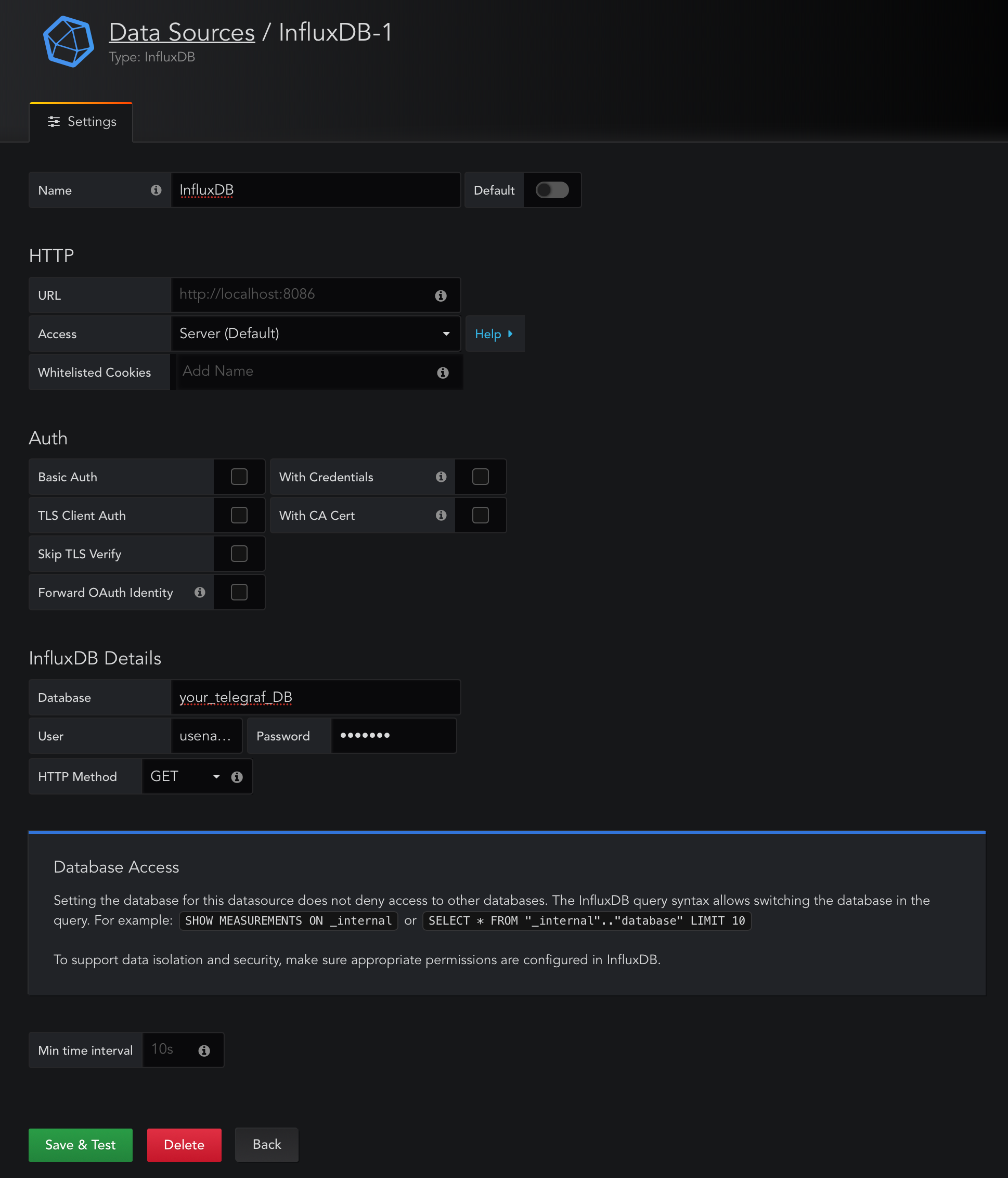Enable the Basic Auth checkbox
This screenshot has width=1008, height=1178.
[239, 477]
